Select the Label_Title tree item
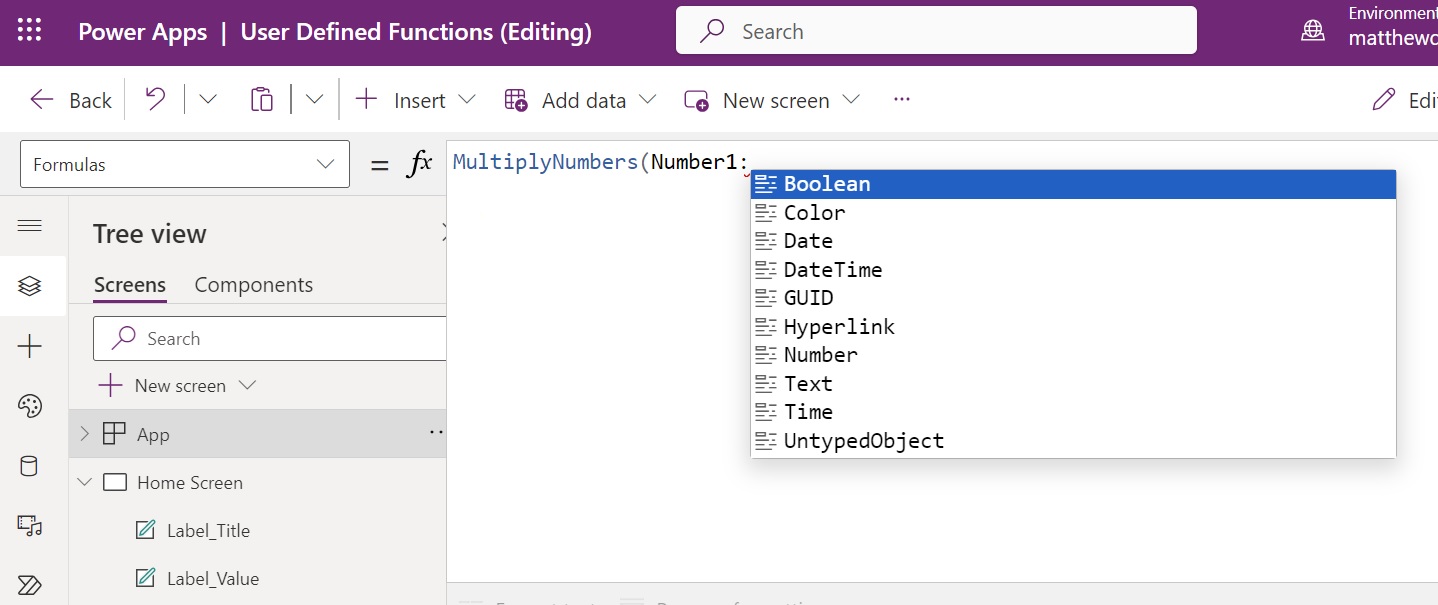 click(207, 530)
